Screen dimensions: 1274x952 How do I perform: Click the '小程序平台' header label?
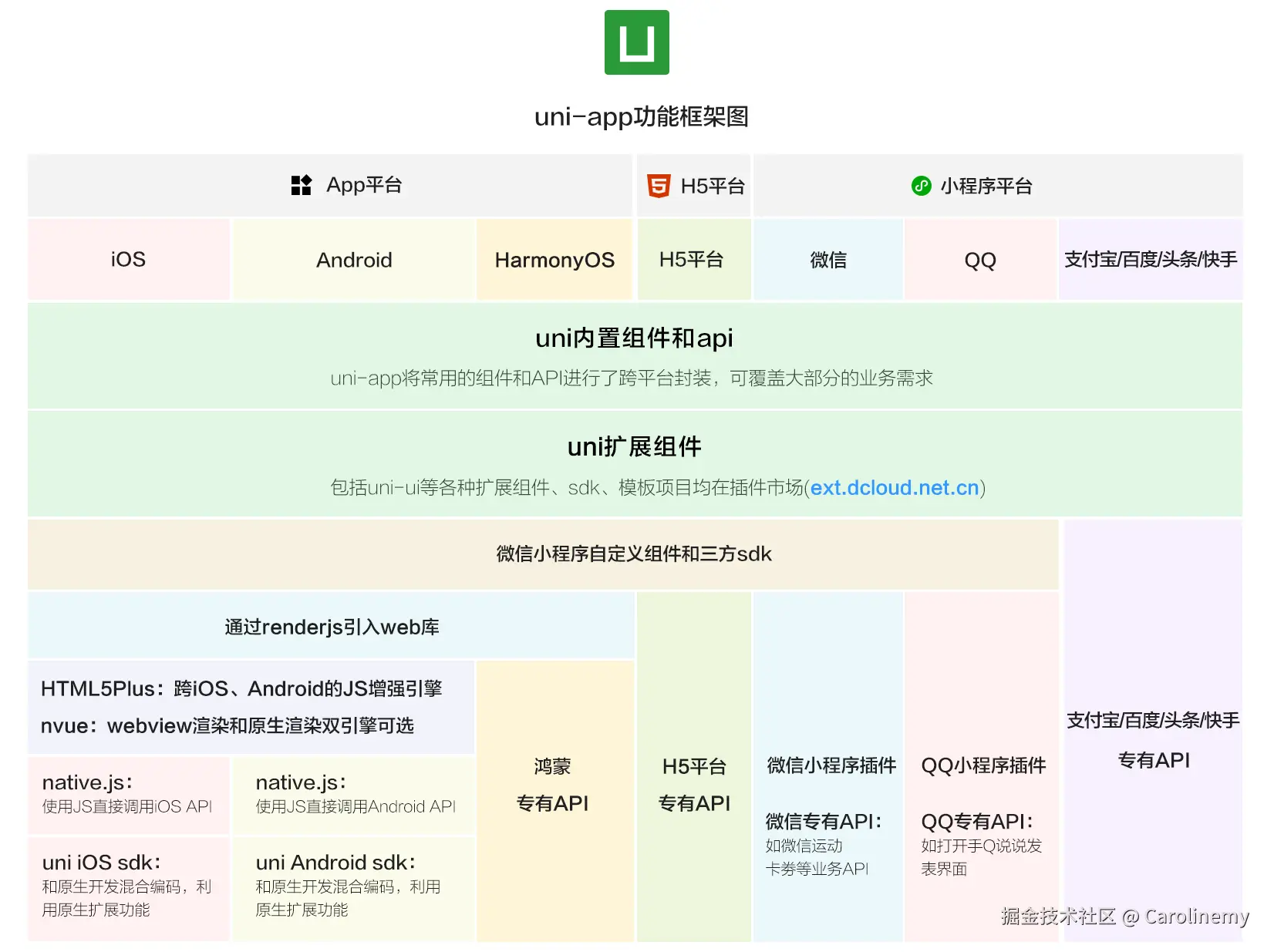click(x=986, y=186)
